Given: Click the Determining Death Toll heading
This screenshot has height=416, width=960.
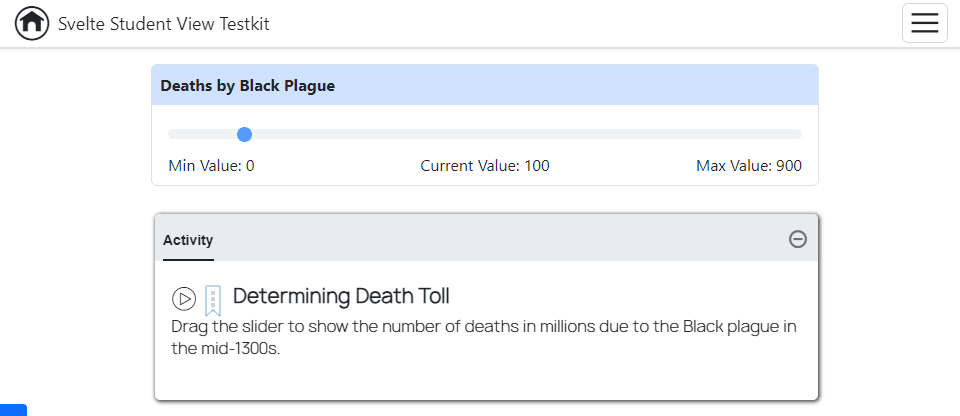Looking at the screenshot, I should pyautogui.click(x=341, y=296).
